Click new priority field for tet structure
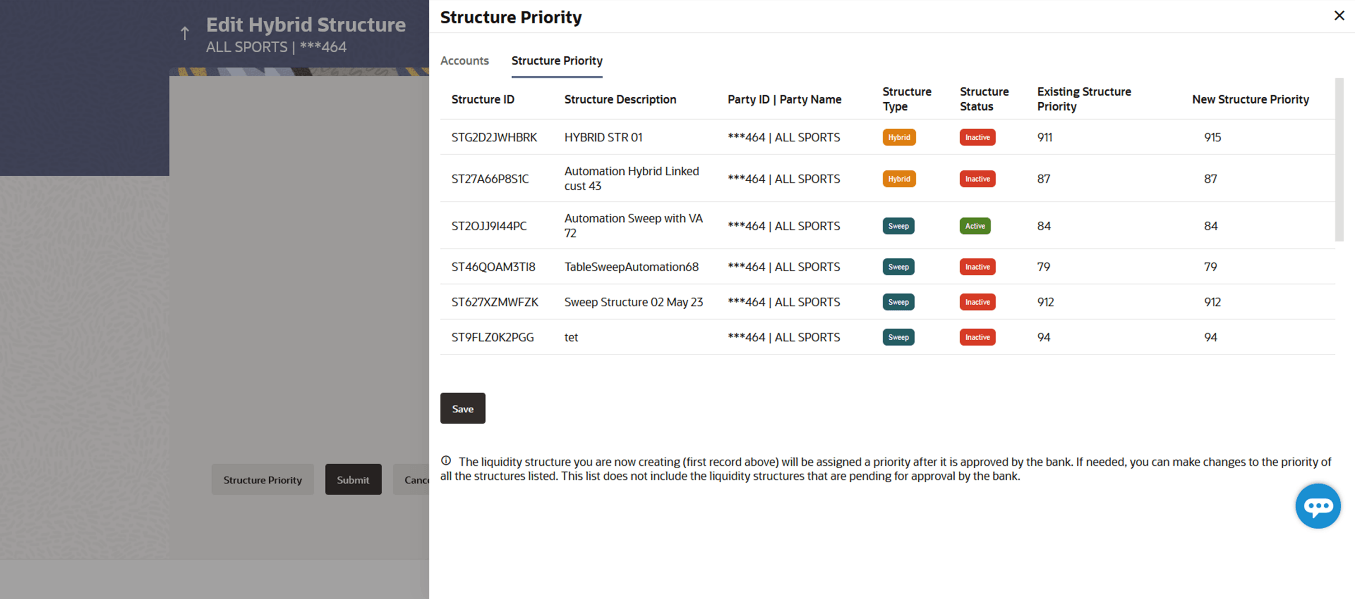Viewport: 1355px width, 599px height. coord(1211,338)
